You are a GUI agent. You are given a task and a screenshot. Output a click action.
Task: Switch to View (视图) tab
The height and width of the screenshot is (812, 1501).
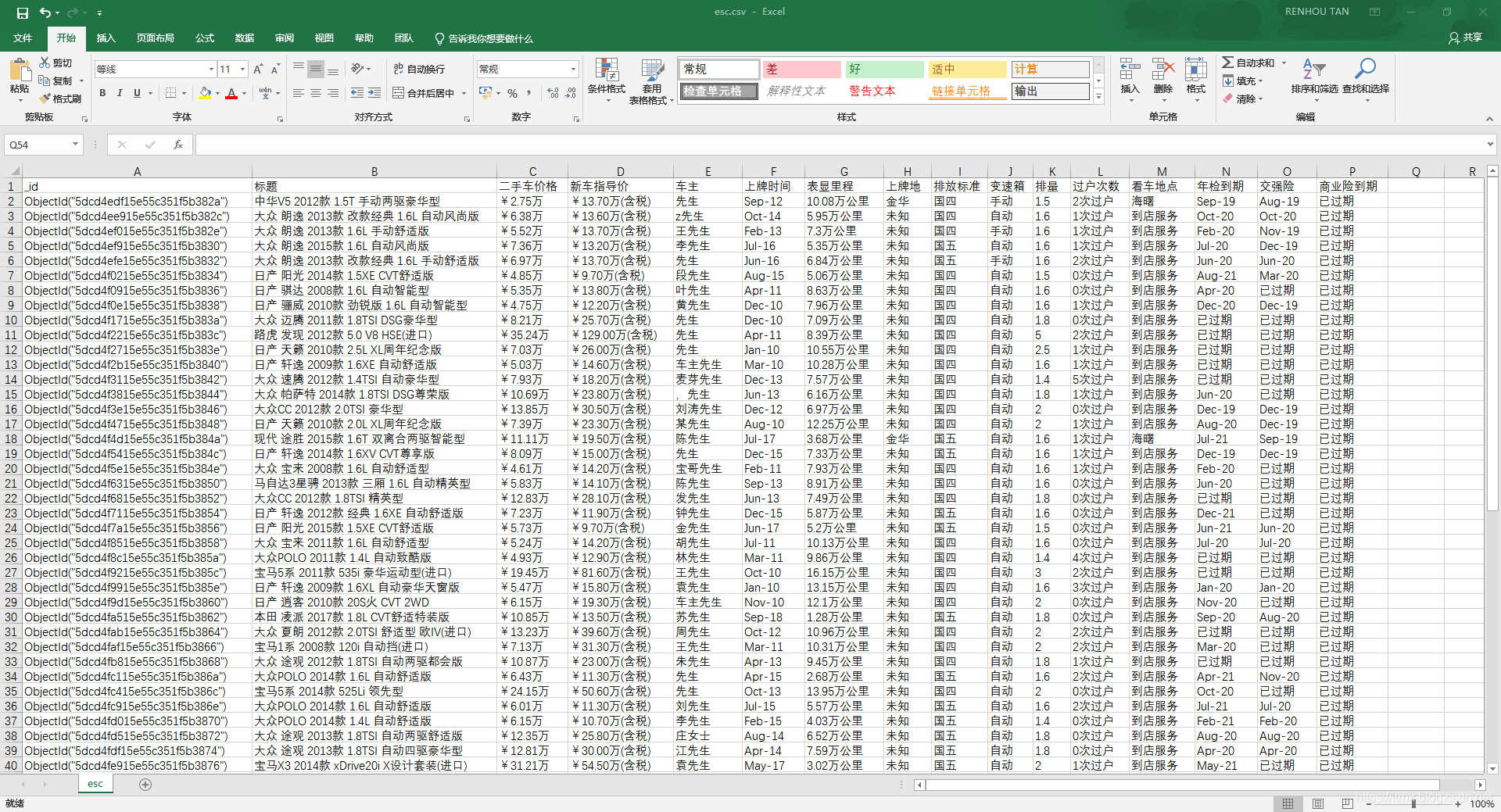[324, 38]
